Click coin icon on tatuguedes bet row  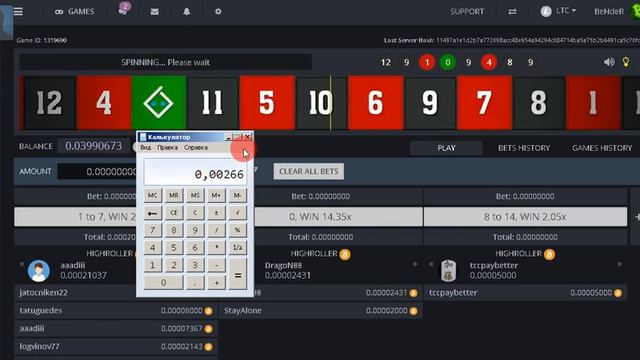click(x=209, y=311)
